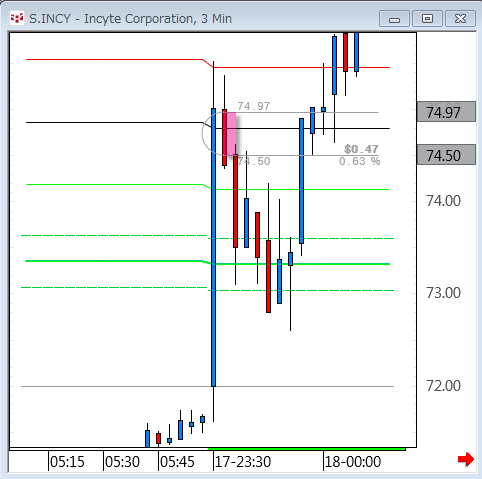This screenshot has height=479, width=482.
Task: Click the 18-00:00 time label
Action: (x=353, y=462)
